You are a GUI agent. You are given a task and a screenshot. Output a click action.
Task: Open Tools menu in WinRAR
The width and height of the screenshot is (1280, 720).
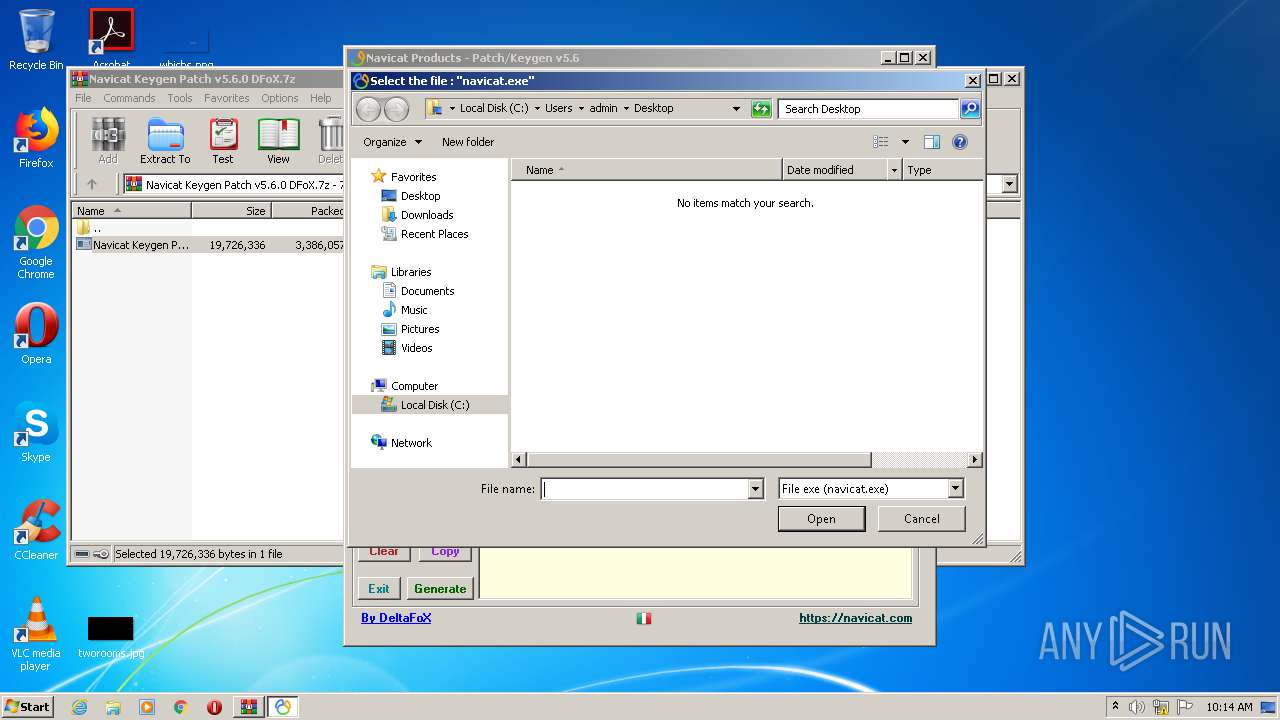click(x=180, y=98)
